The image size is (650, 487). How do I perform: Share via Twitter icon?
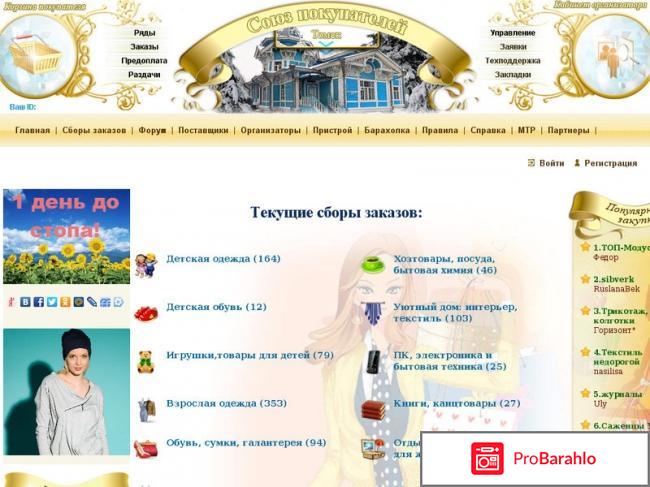pyautogui.click(x=52, y=302)
